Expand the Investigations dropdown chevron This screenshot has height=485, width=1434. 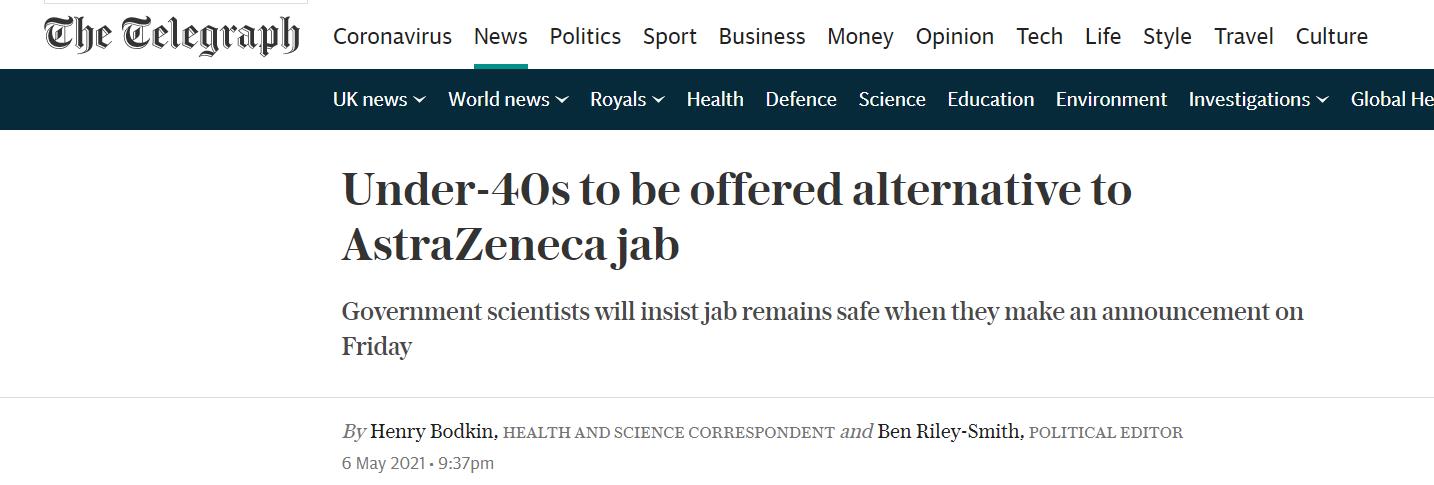tap(1322, 100)
